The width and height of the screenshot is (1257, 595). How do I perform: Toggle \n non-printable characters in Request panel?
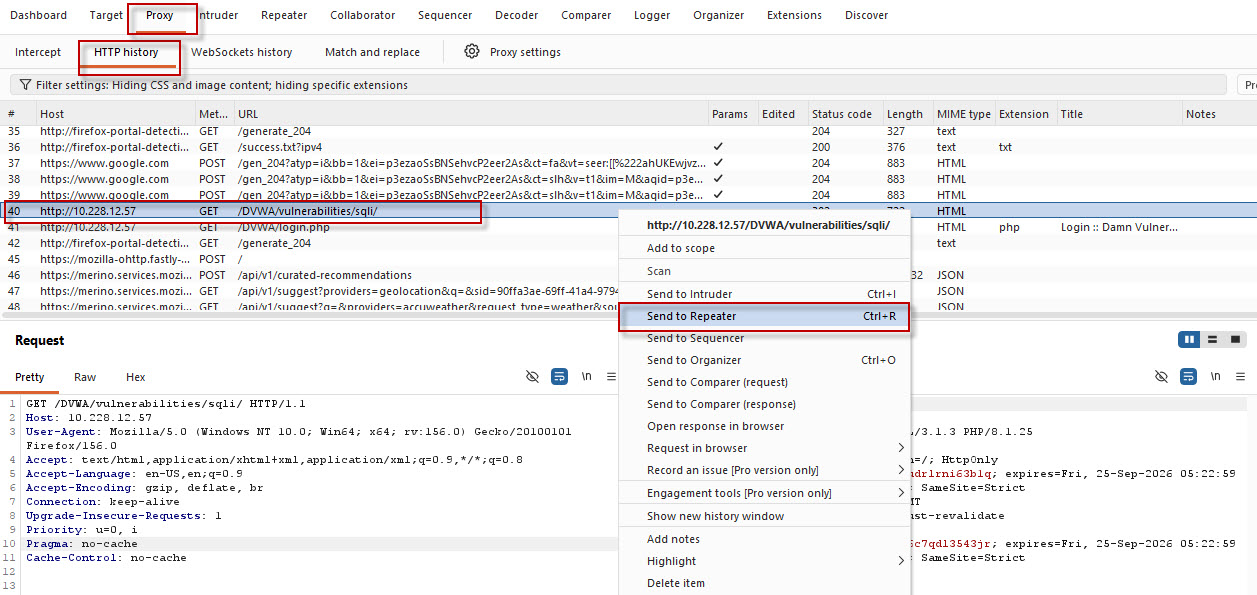click(x=586, y=377)
